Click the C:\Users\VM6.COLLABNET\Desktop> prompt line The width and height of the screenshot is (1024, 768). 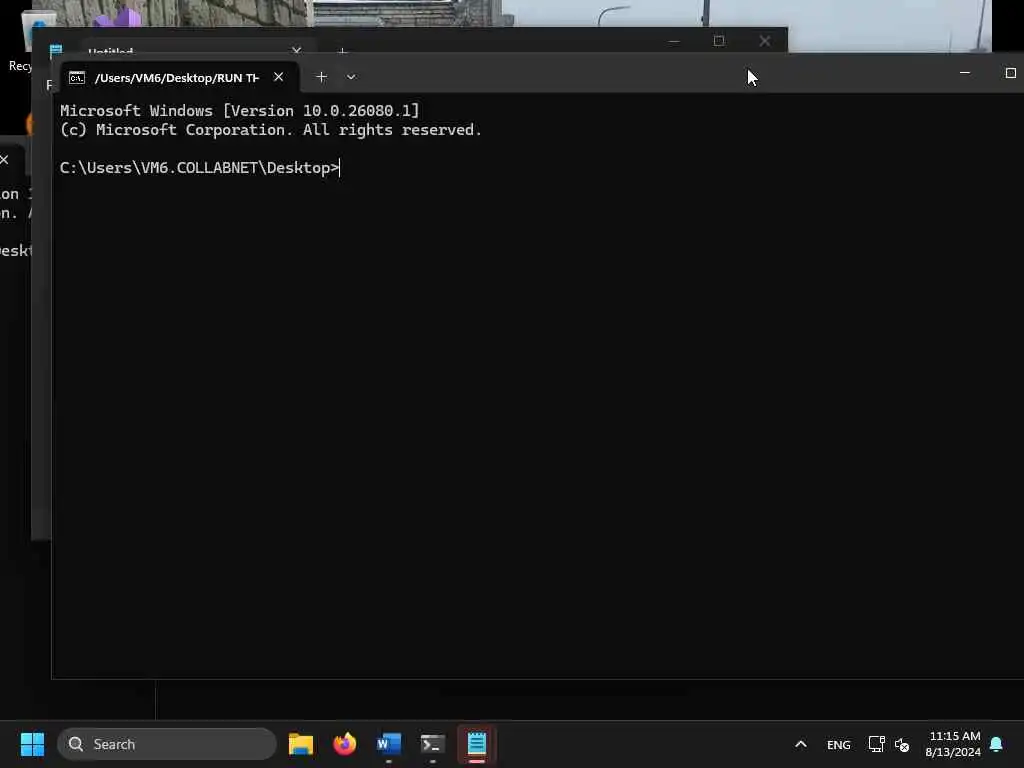(x=200, y=168)
